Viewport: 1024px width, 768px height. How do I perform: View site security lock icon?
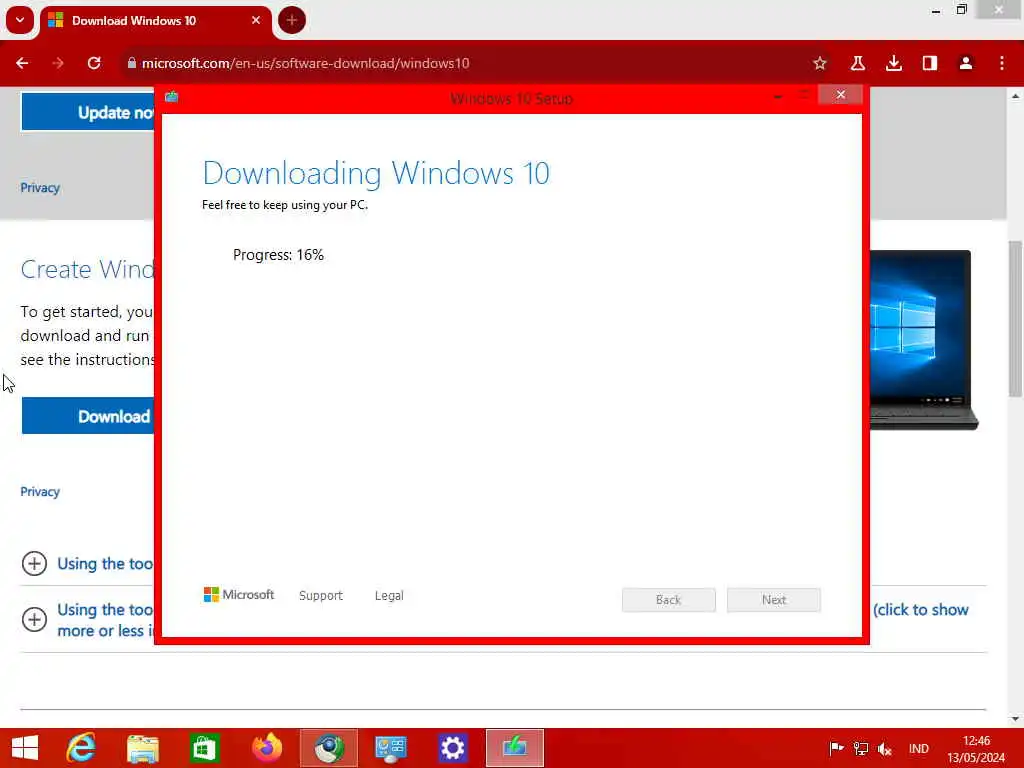pos(131,63)
